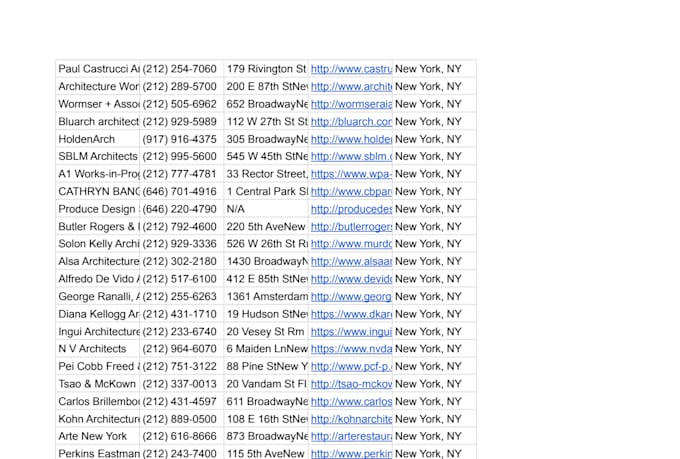This screenshot has width=680, height=459.
Task: Visit the butlerrogers link
Action: click(x=351, y=226)
